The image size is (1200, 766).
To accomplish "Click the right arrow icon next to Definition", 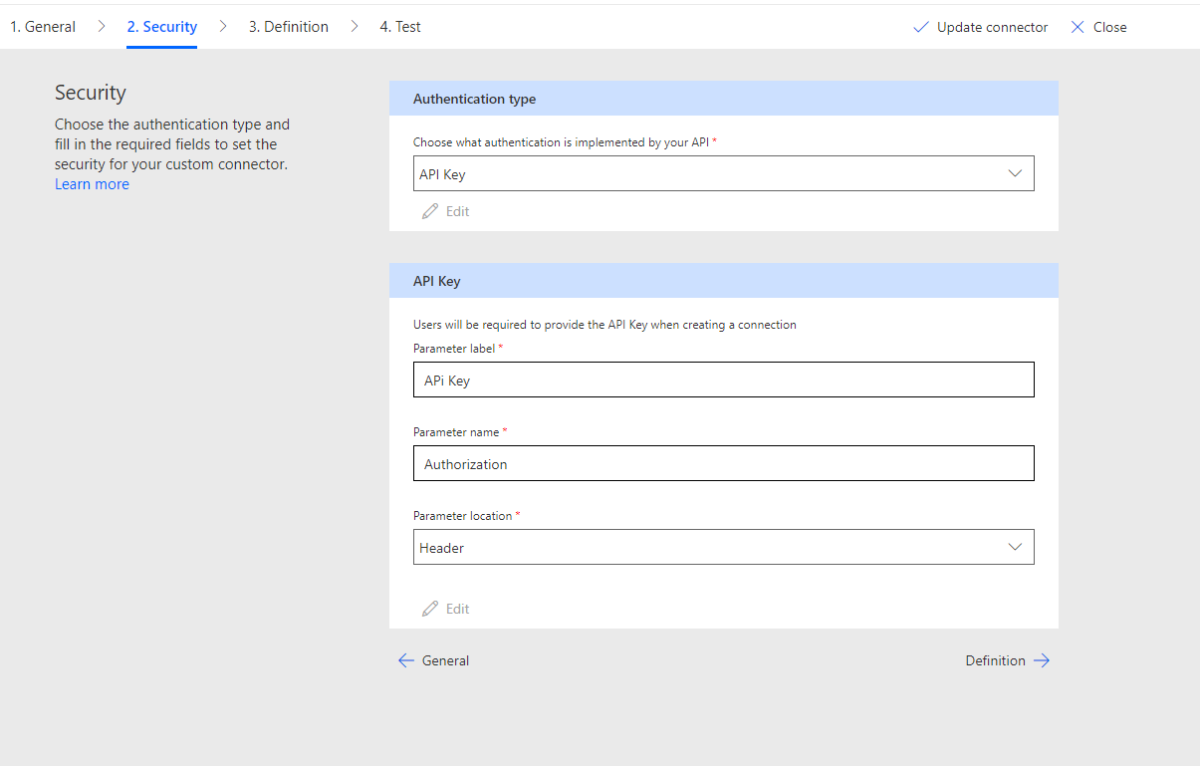I will click(x=1042, y=660).
